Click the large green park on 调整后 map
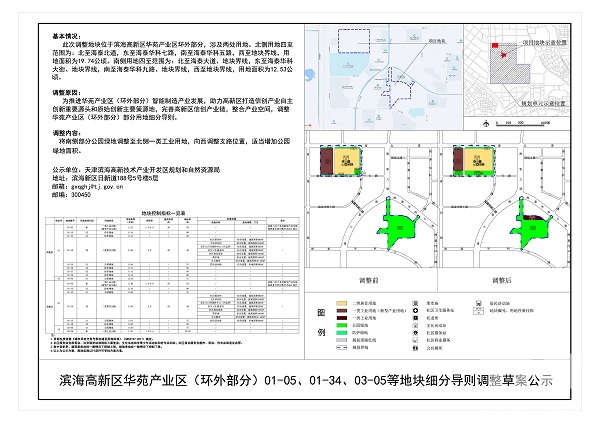 pos(531,232)
